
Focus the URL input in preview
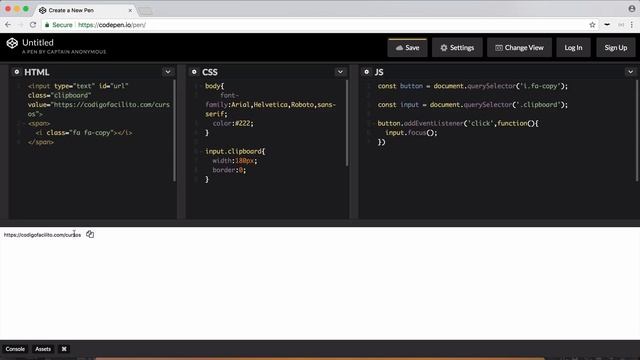pos(42,235)
